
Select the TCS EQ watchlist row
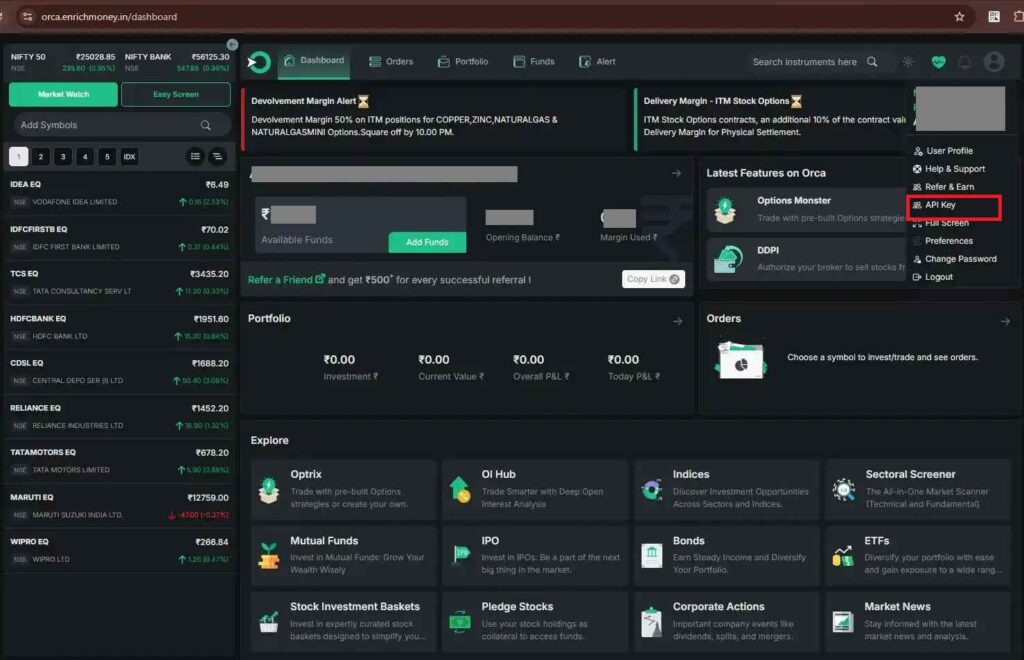(x=119, y=282)
